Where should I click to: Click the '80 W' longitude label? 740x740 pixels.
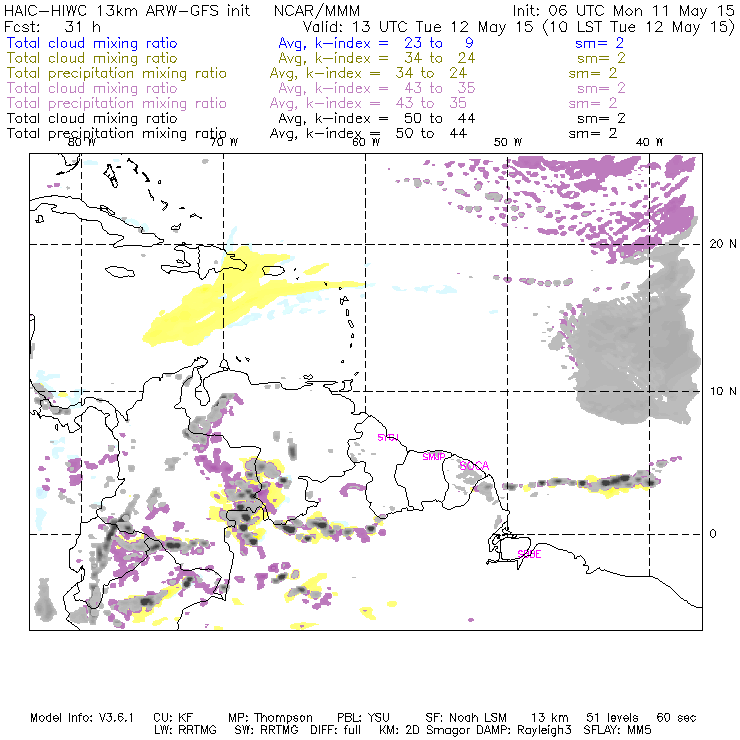click(82, 142)
